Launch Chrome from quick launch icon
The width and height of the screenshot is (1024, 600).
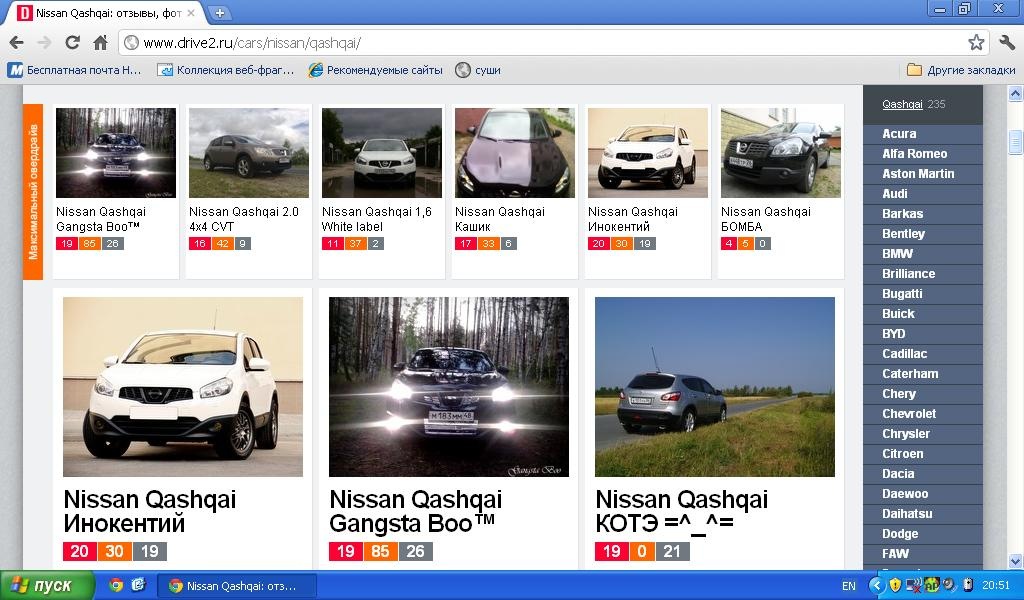point(116,585)
